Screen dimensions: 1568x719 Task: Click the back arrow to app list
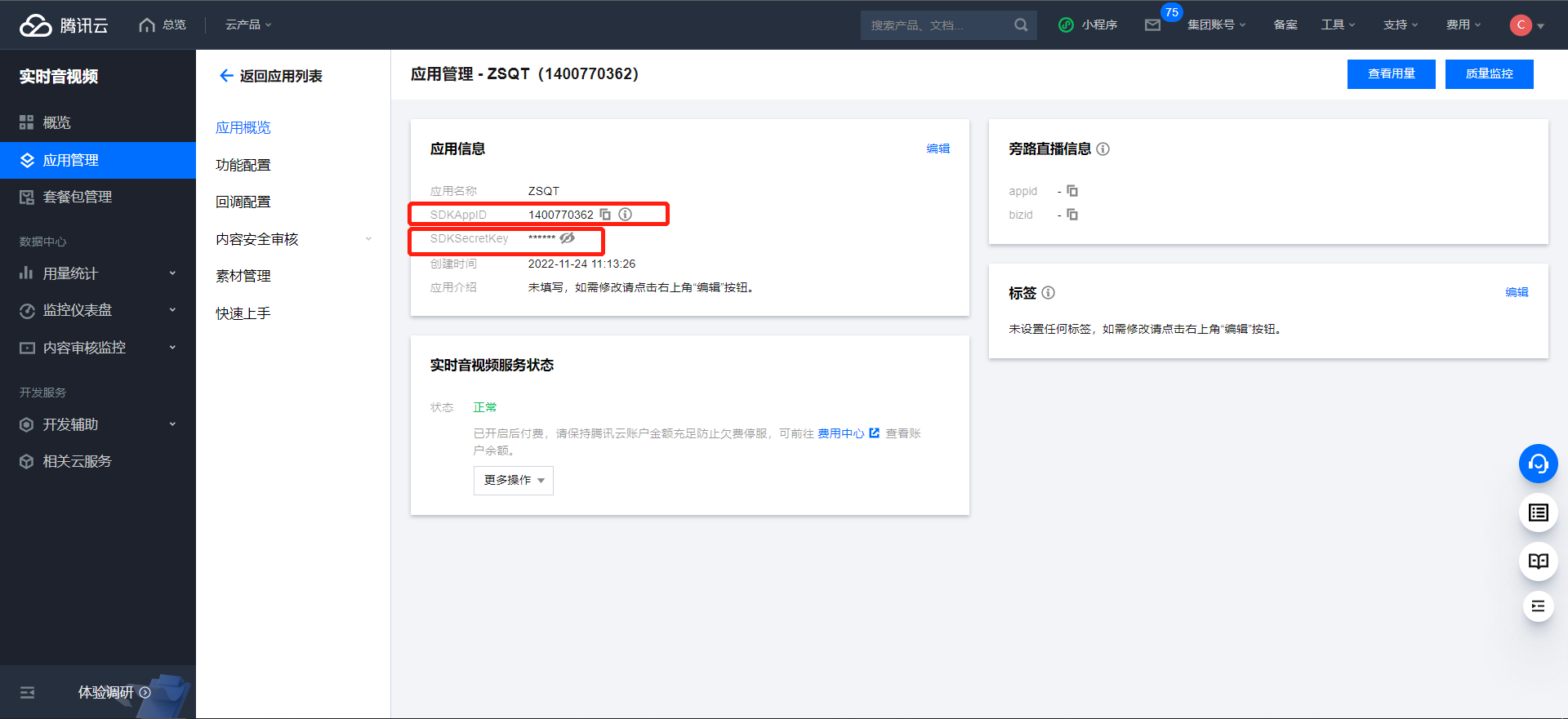tap(226, 76)
